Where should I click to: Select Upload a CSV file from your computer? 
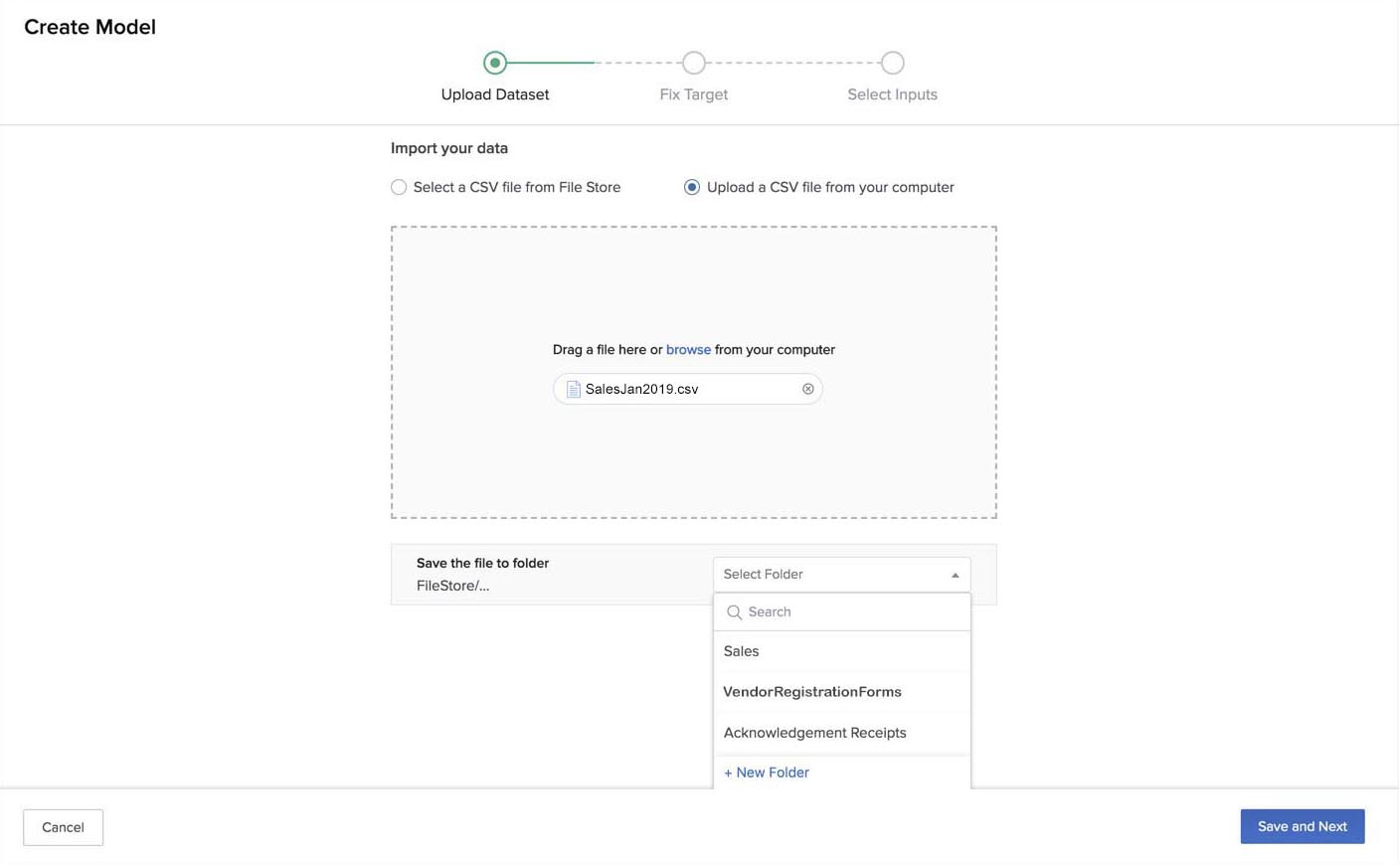point(692,187)
